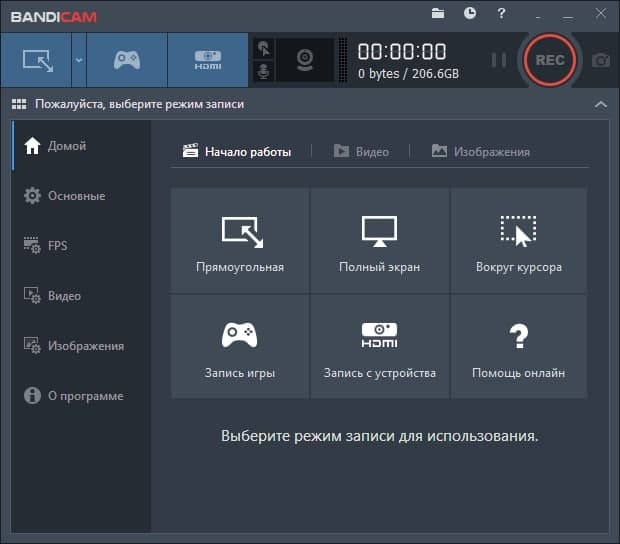620x544 pixels.
Task: Open Помощь онлайн tile
Action: pos(519,346)
